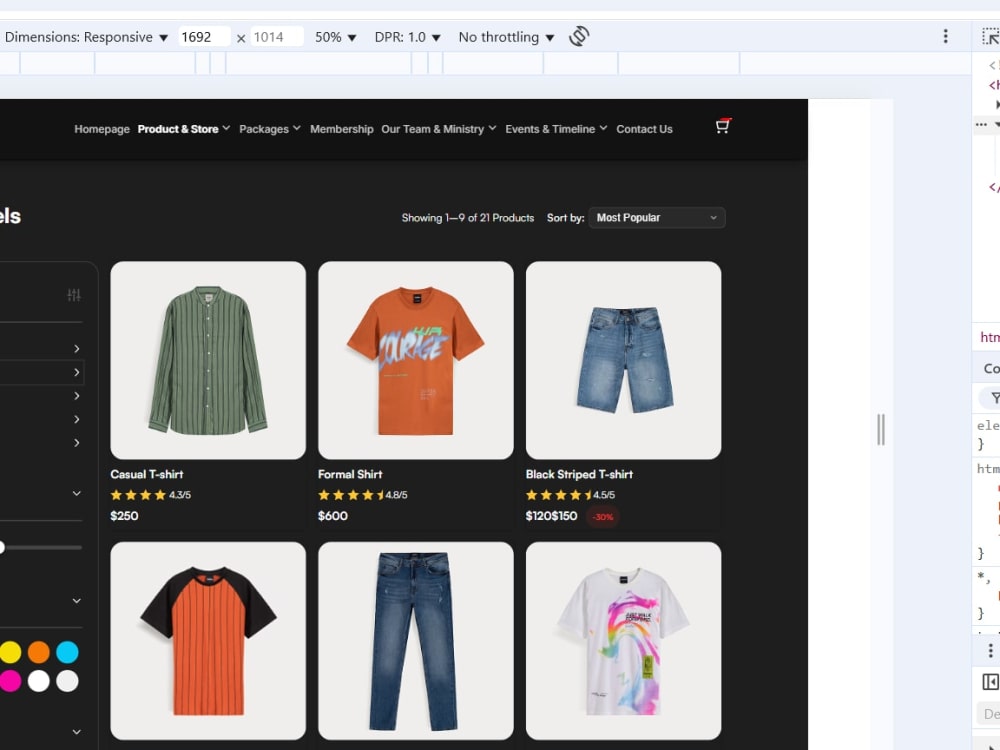Expand the highlighted second category chevron

click(x=77, y=372)
